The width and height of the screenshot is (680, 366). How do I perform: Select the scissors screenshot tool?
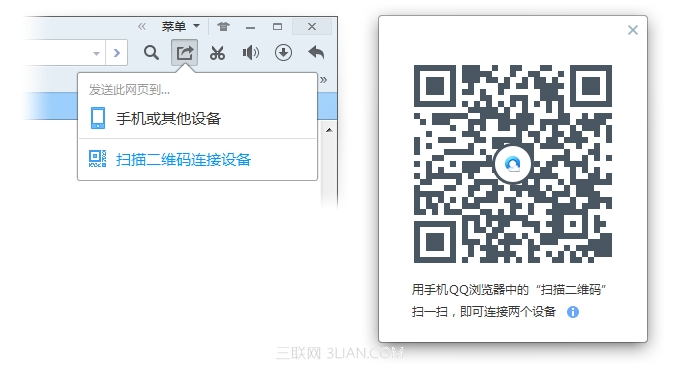click(217, 53)
